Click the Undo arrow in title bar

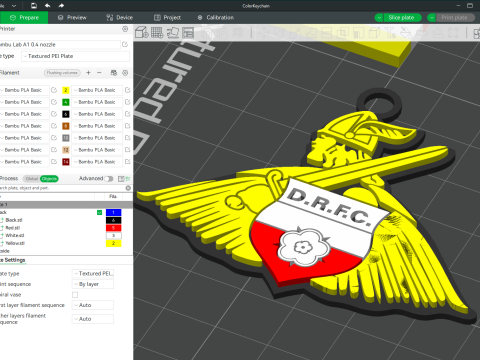[x=47, y=5]
